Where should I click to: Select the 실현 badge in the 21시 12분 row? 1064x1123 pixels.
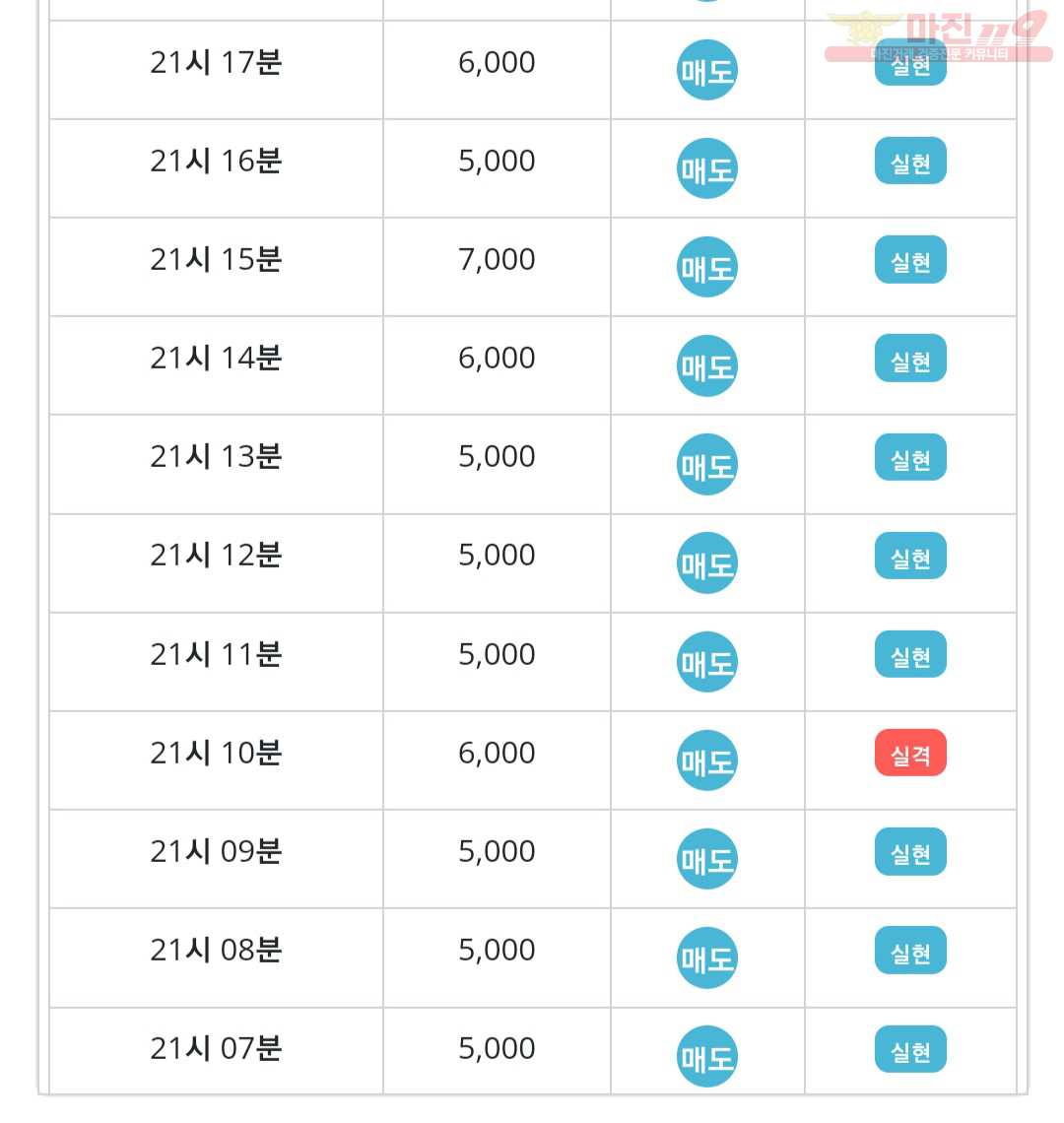[x=910, y=556]
